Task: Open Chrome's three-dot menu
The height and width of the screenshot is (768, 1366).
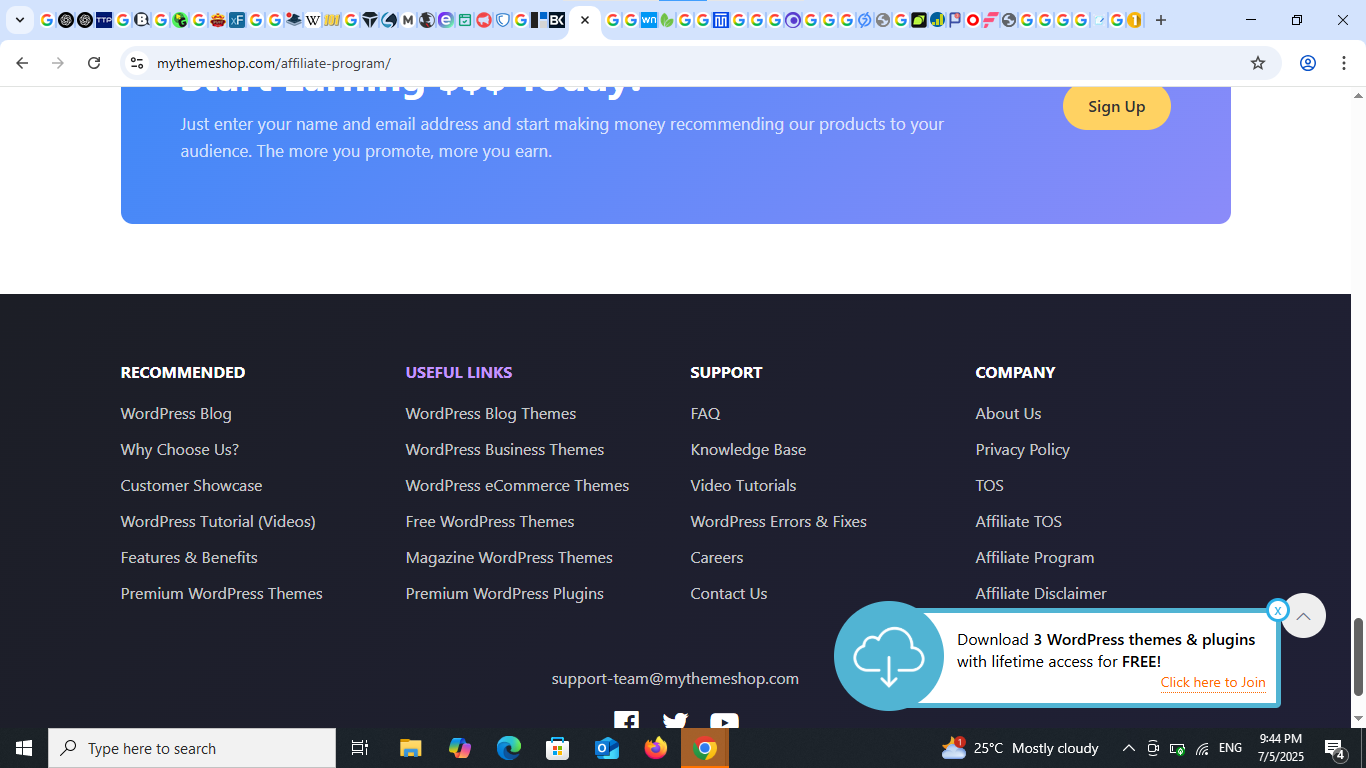Action: click(1344, 63)
